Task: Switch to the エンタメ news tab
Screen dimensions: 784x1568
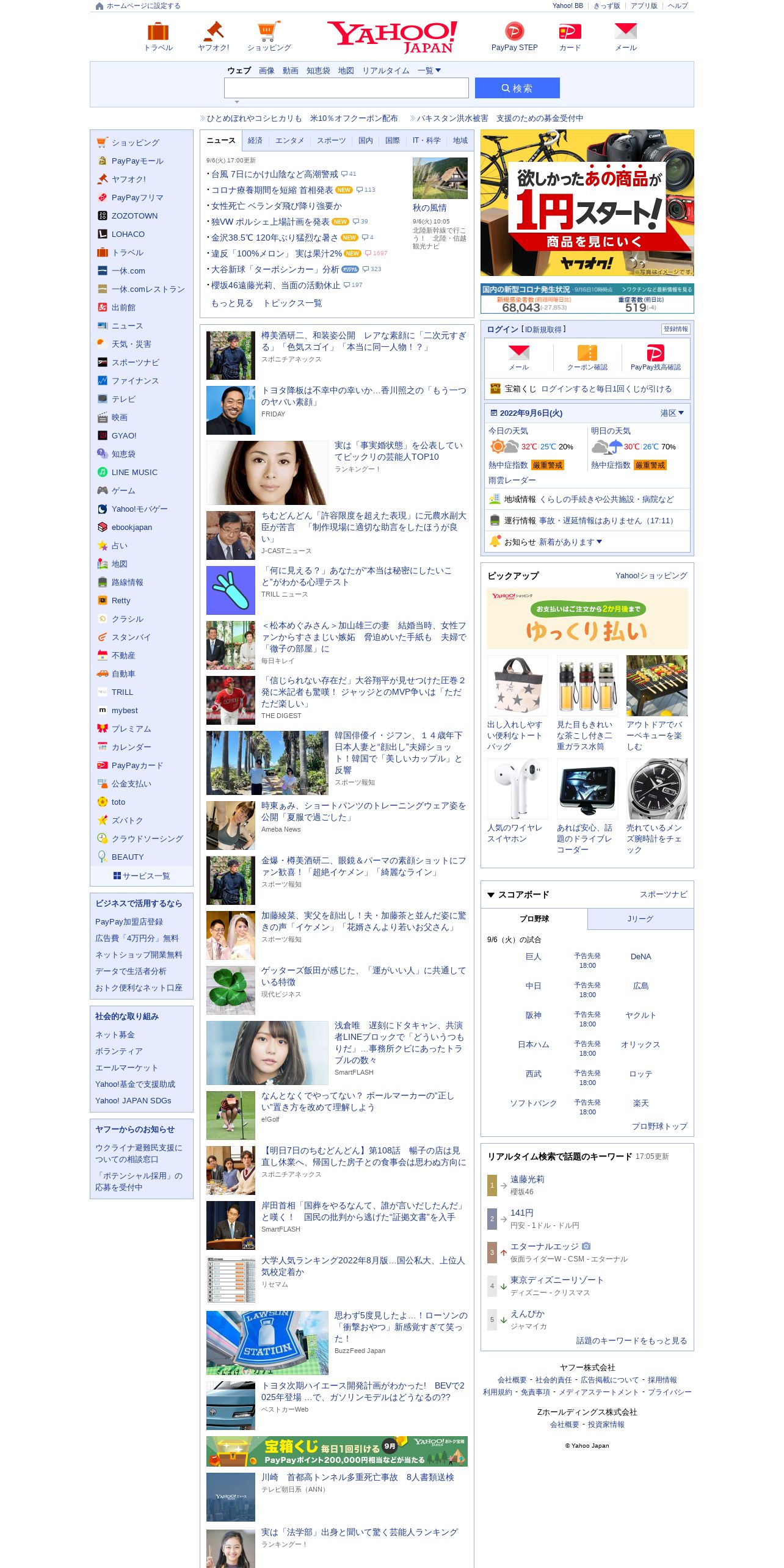Action: [x=289, y=140]
